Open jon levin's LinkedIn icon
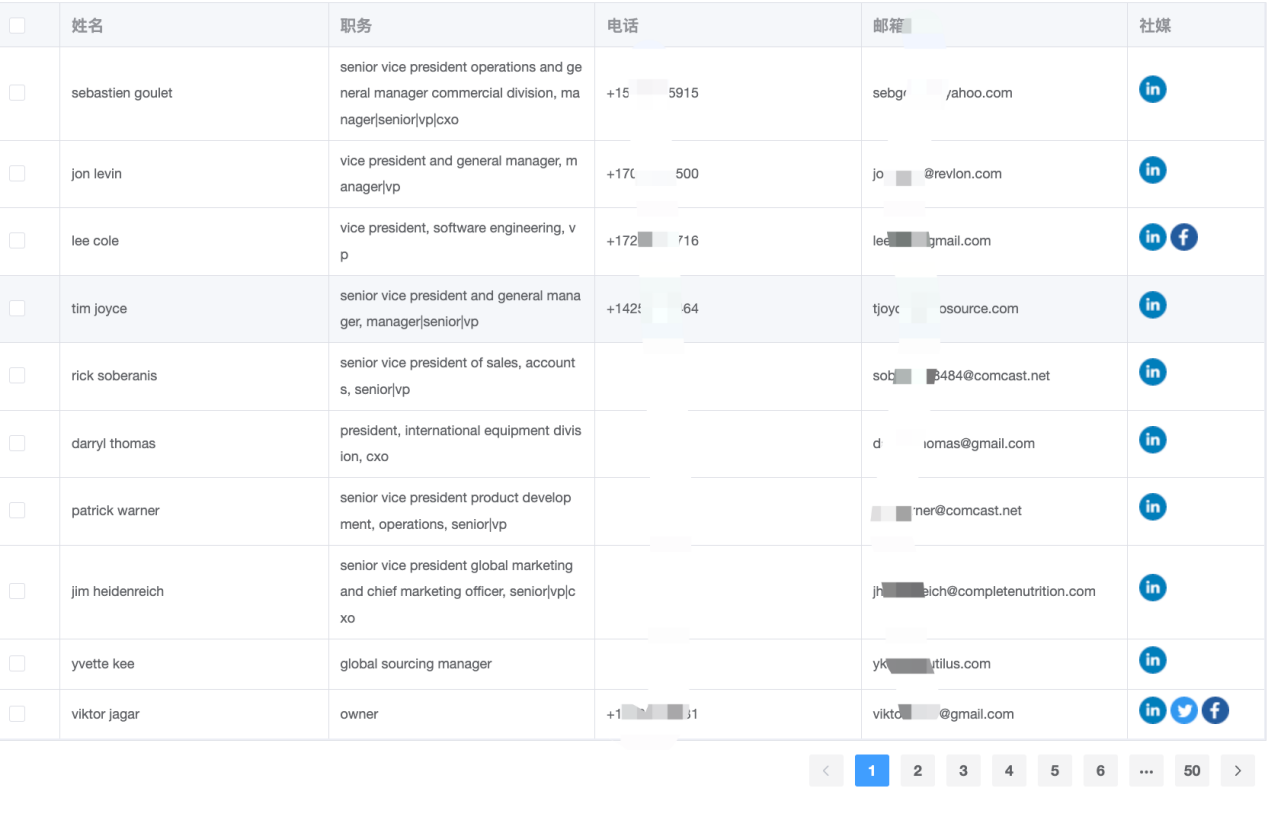 click(1152, 170)
